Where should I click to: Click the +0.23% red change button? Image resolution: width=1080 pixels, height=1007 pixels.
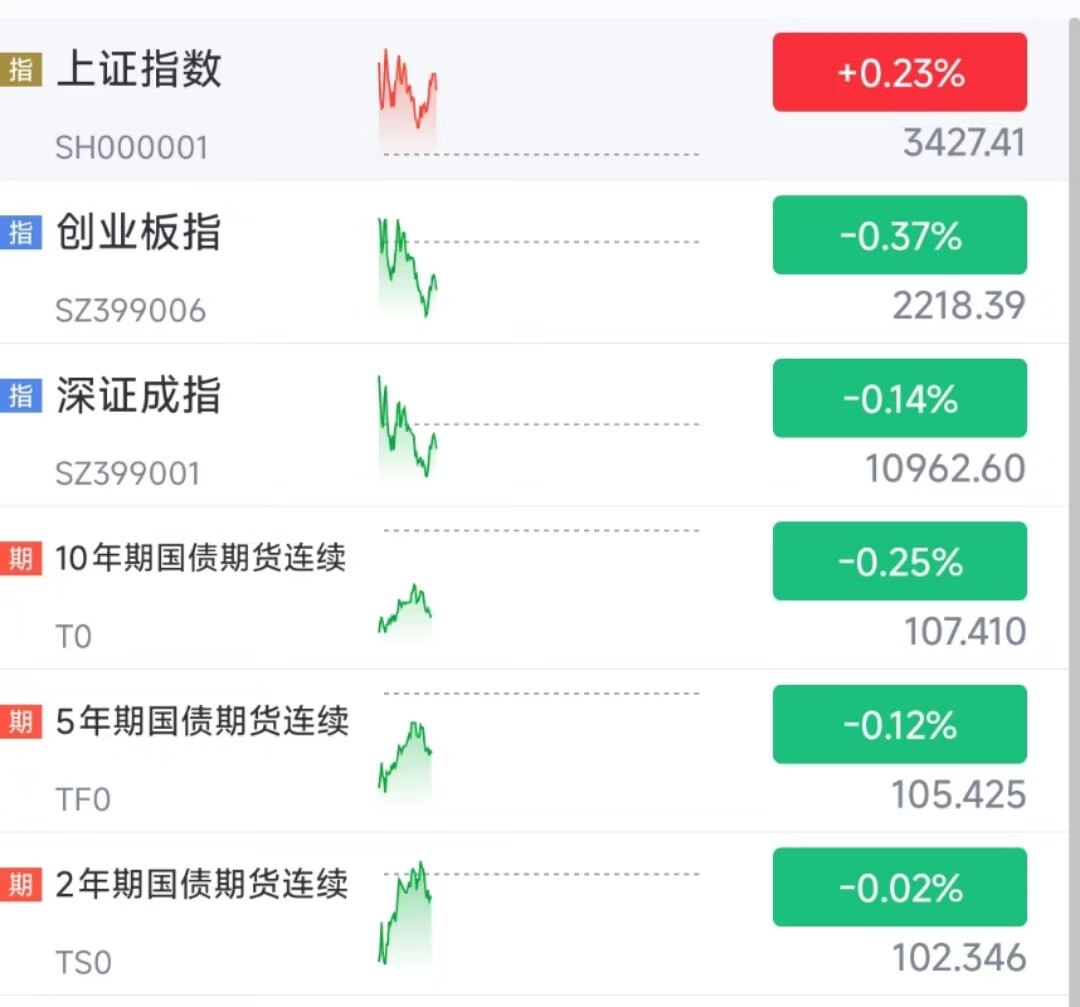(x=899, y=71)
